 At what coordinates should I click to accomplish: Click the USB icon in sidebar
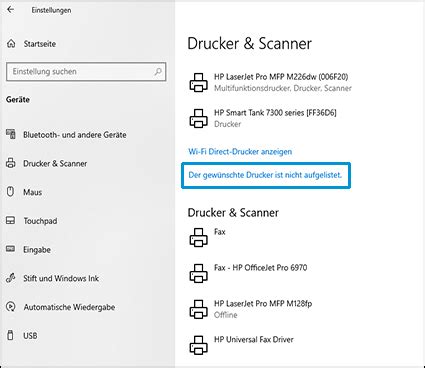coord(11,335)
